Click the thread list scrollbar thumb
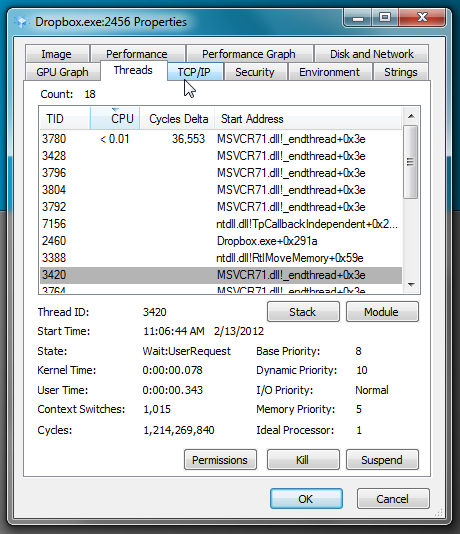This screenshot has height=534, width=460. coord(411,161)
